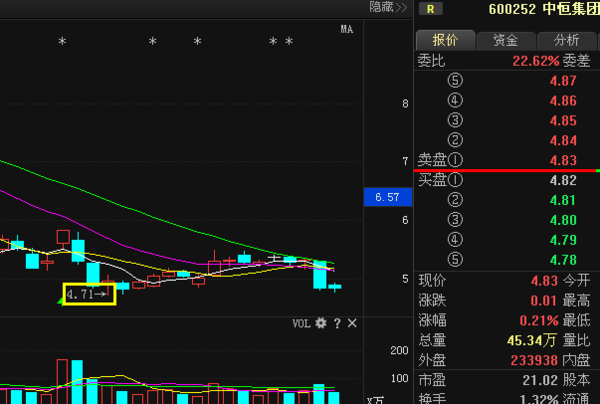Click the buy level 1 circled icon
This screenshot has height=404, width=600.
[455, 180]
